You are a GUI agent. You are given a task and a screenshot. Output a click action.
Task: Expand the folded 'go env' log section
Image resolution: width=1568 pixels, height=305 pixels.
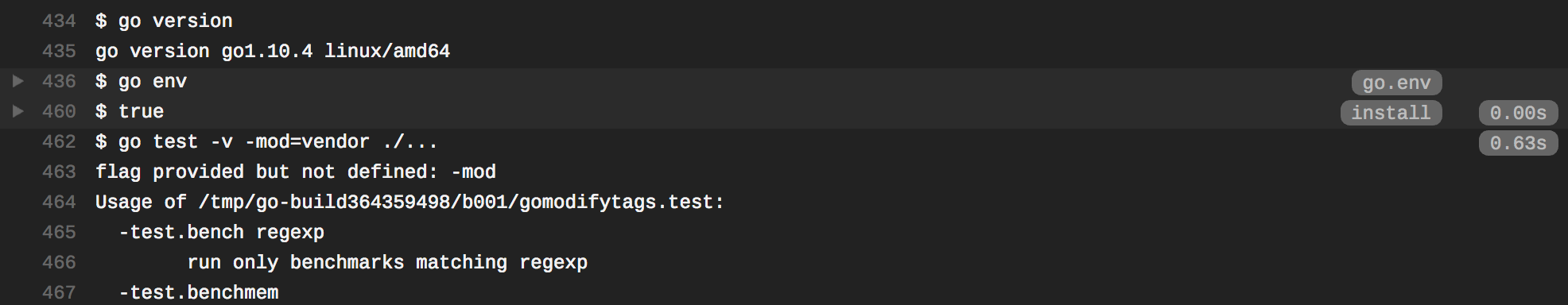[18, 81]
